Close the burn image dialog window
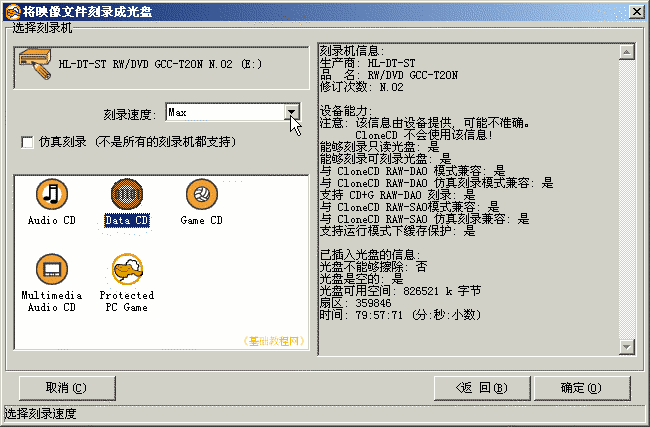Image resolution: width=650 pixels, height=427 pixels. [636, 12]
